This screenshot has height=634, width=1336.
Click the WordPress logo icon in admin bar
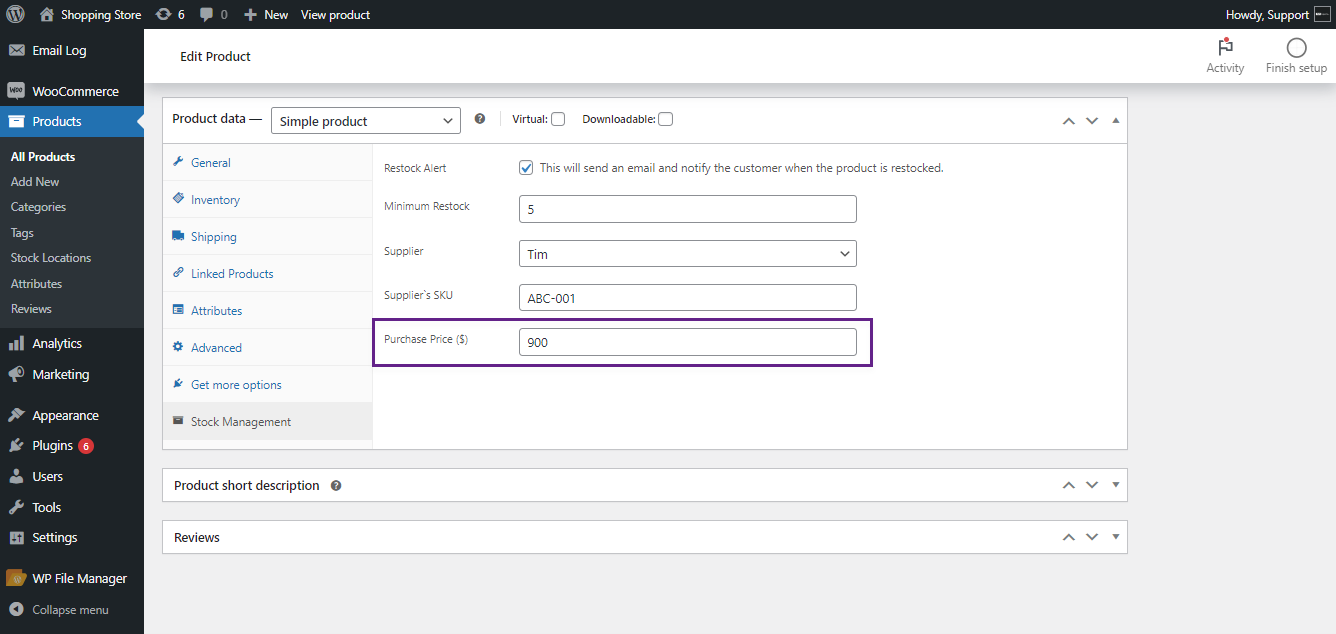[x=15, y=15]
